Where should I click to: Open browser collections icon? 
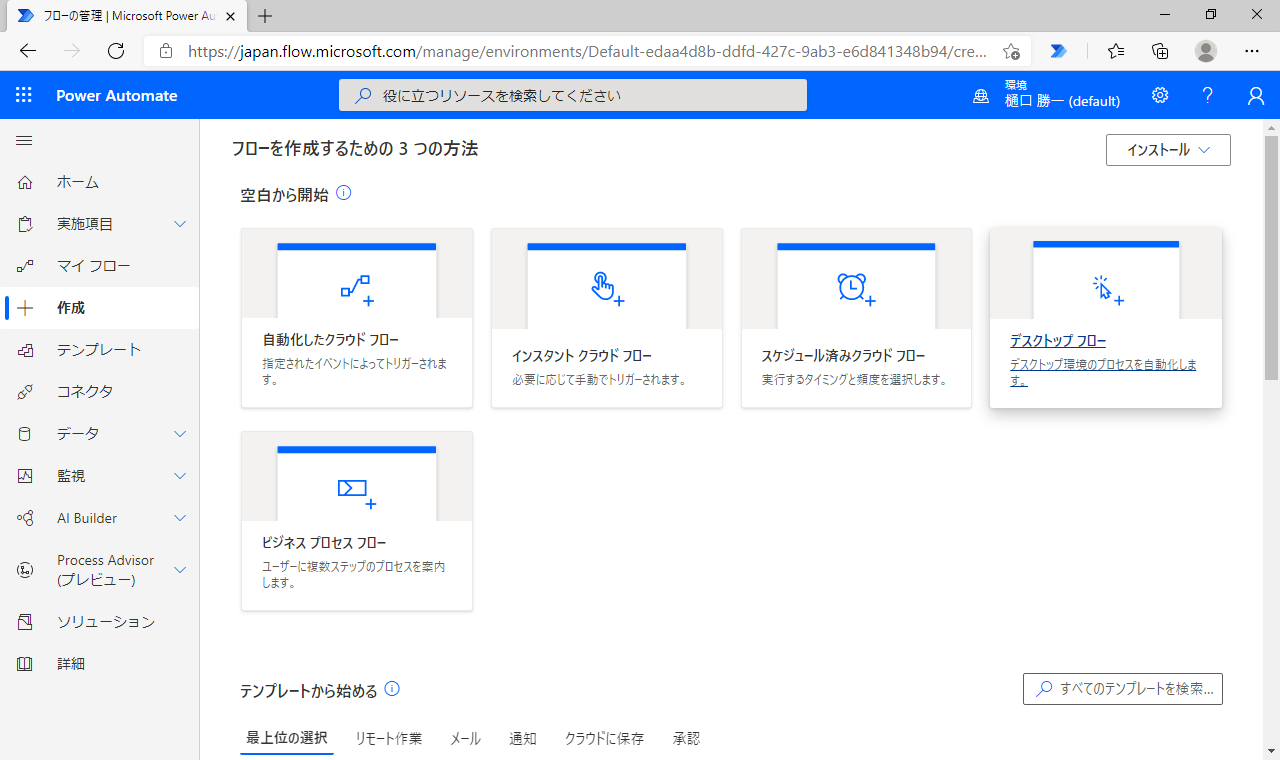click(1160, 51)
